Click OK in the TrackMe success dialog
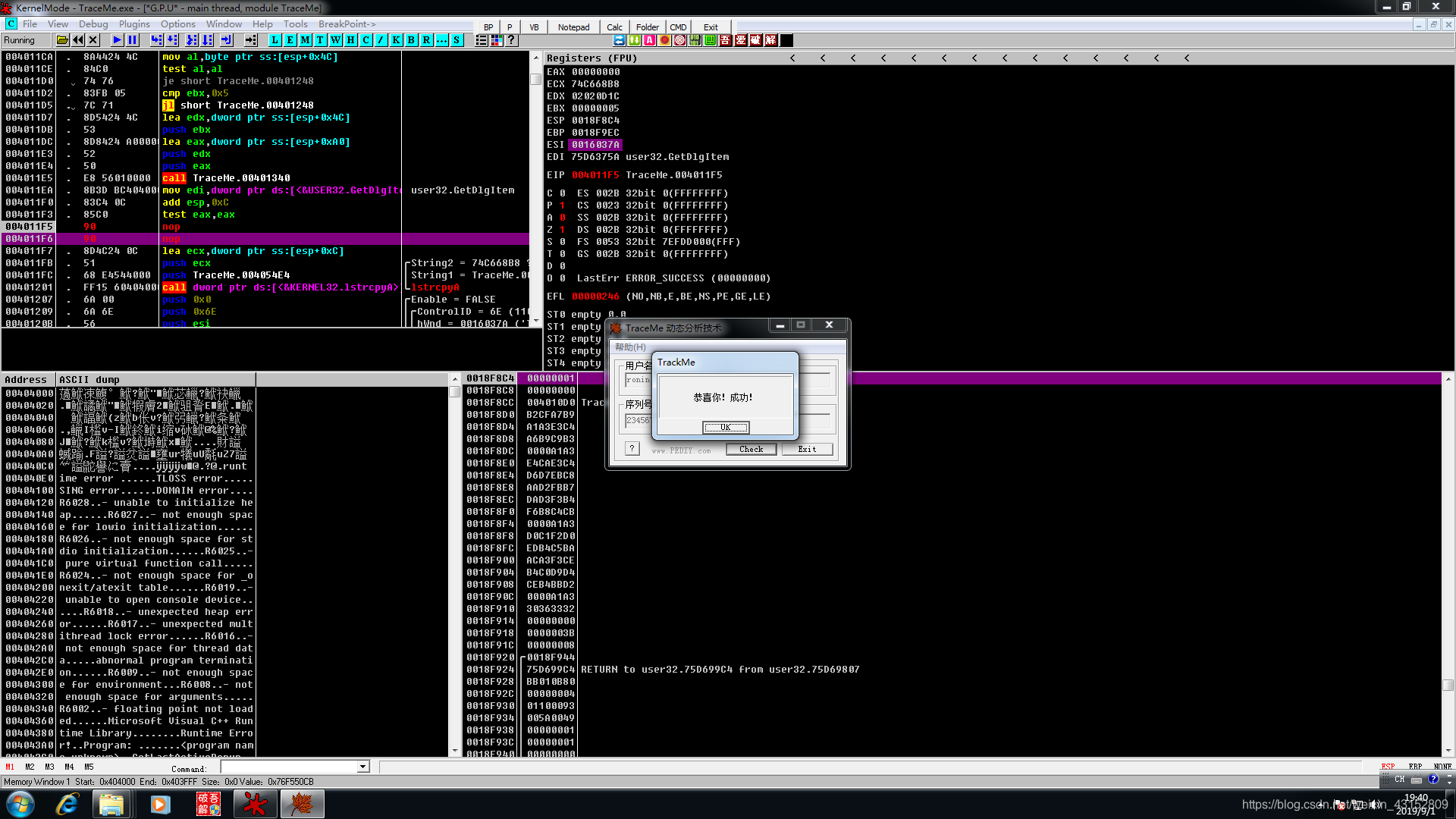The image size is (1456, 819). (726, 428)
